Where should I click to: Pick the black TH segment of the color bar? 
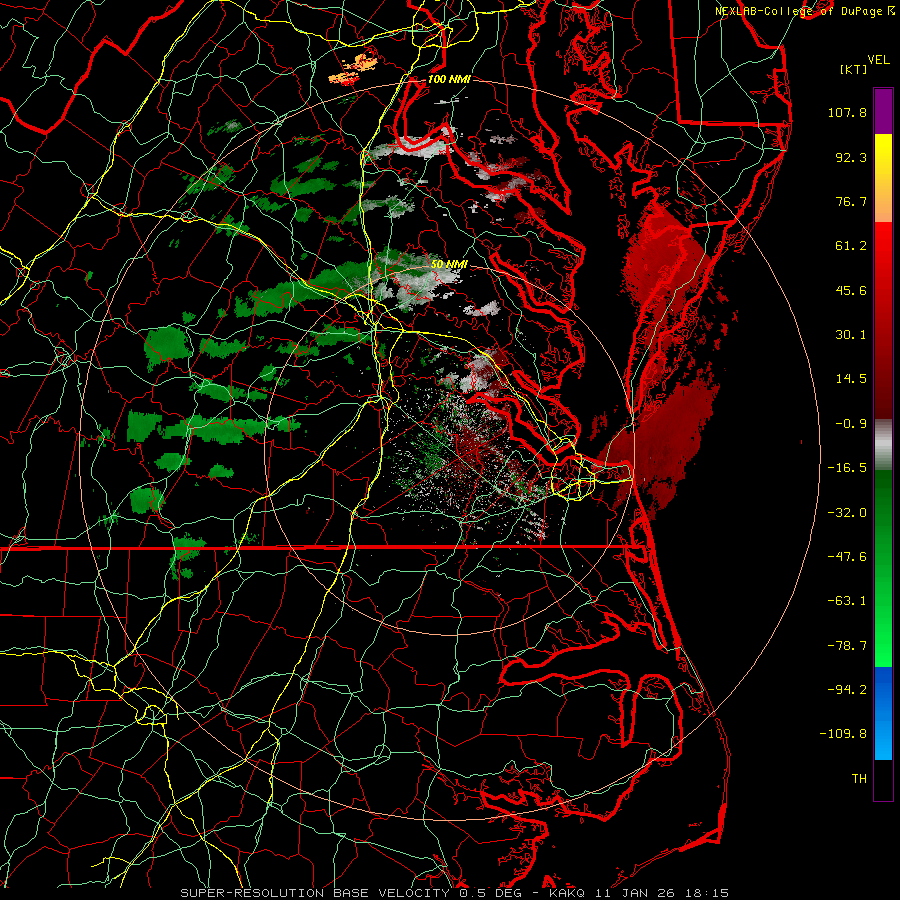883,780
